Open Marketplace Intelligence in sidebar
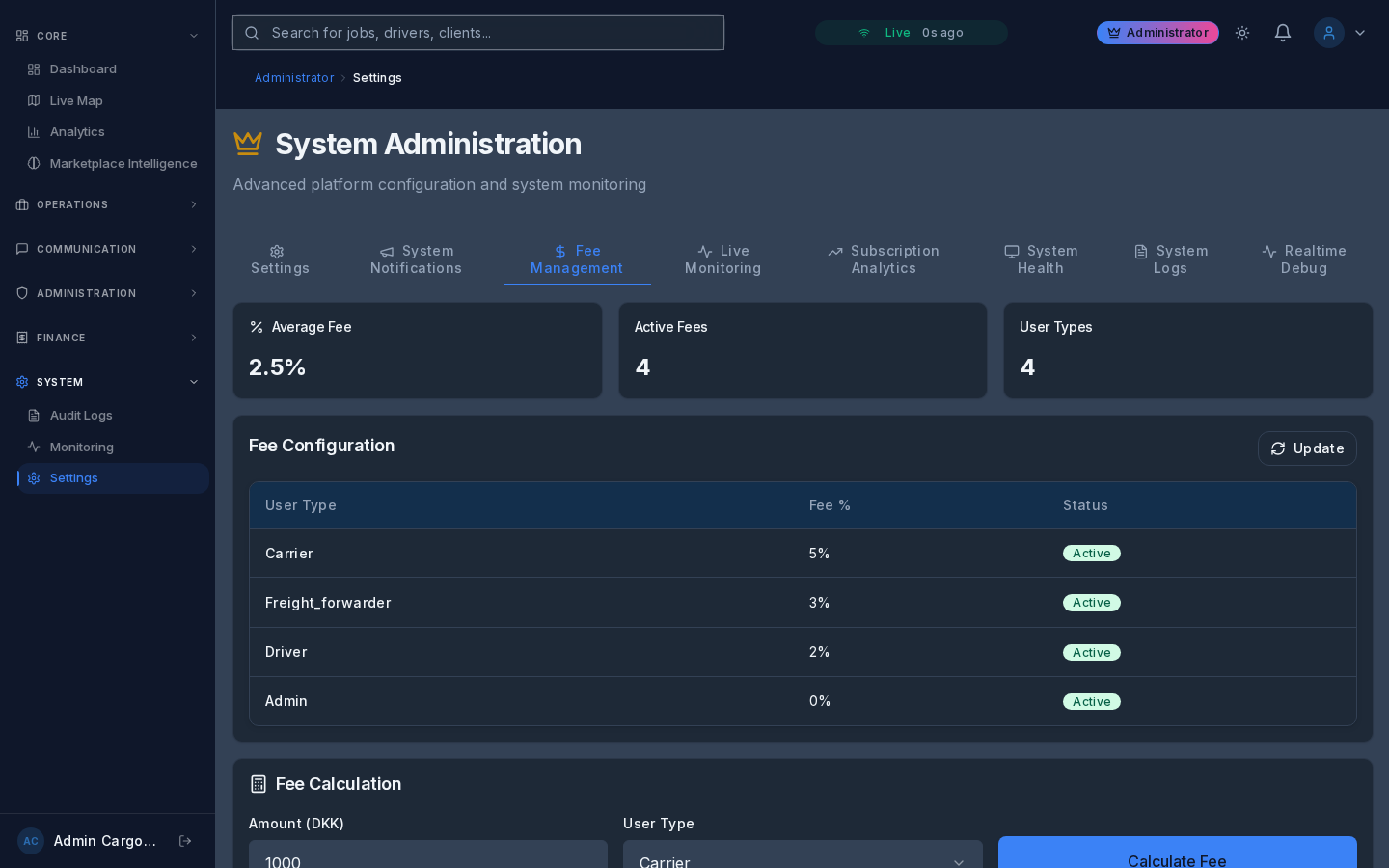The width and height of the screenshot is (1389, 868). 123,164
